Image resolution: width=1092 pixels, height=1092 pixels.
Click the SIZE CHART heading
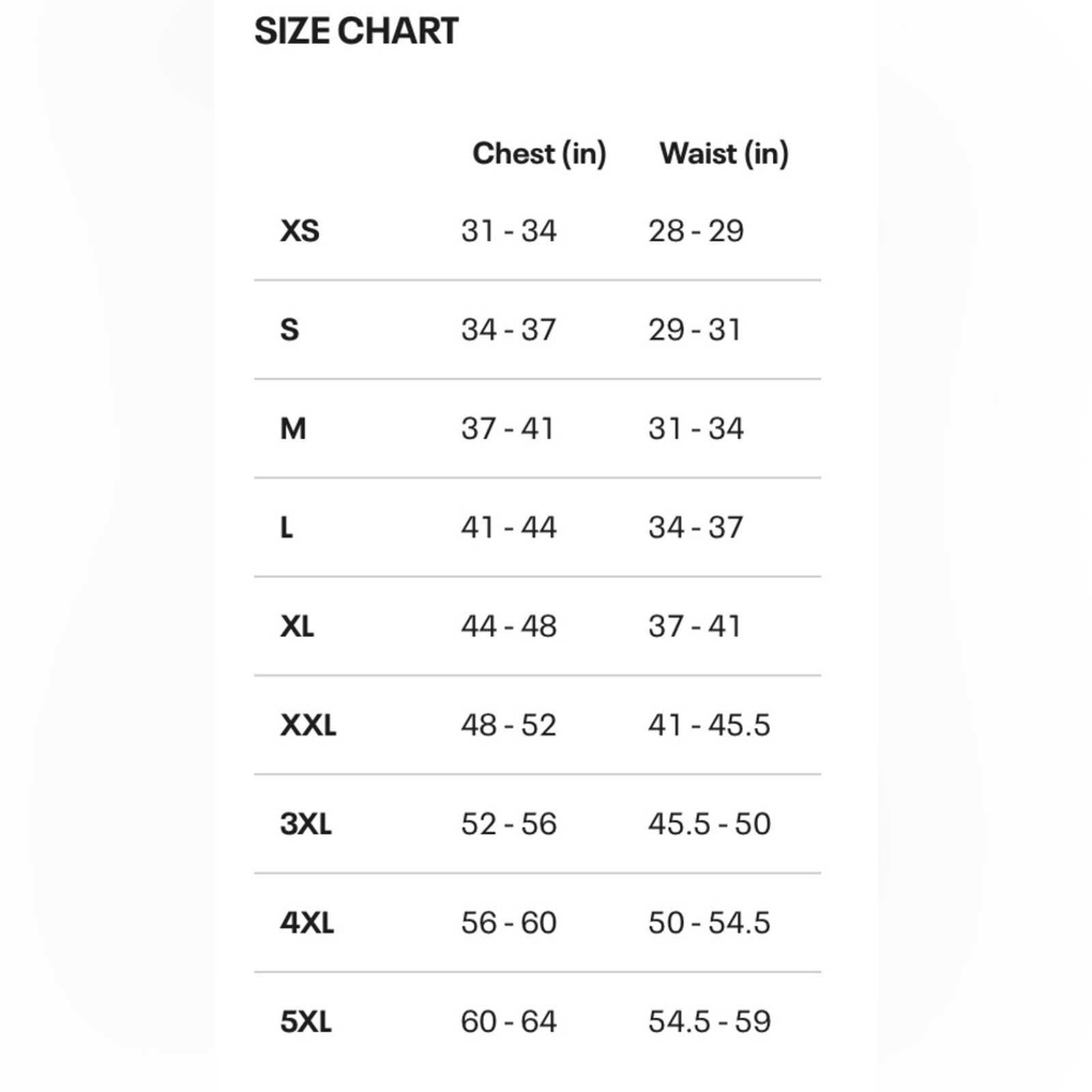(356, 31)
